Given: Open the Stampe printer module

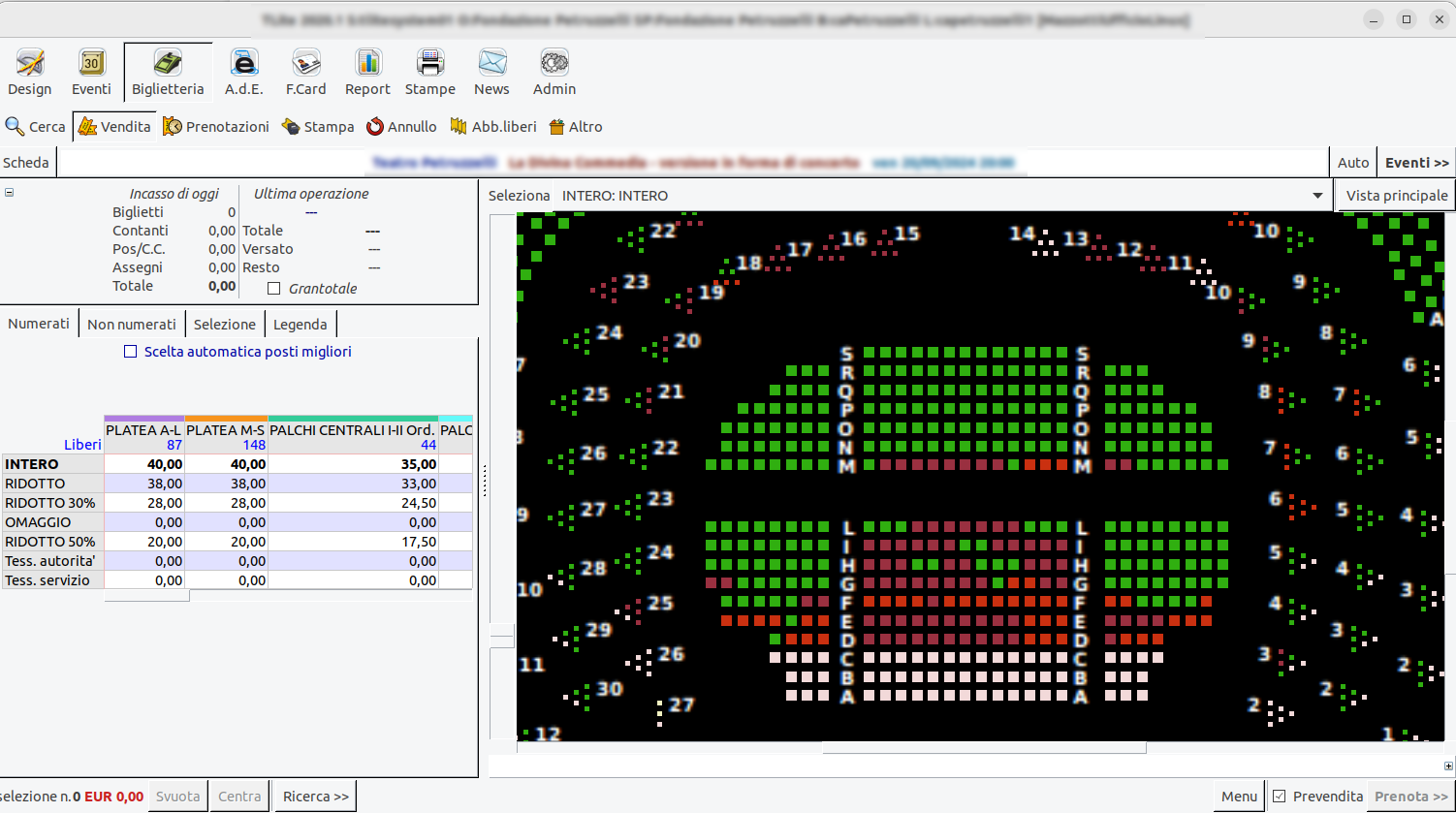Looking at the screenshot, I should (429, 73).
